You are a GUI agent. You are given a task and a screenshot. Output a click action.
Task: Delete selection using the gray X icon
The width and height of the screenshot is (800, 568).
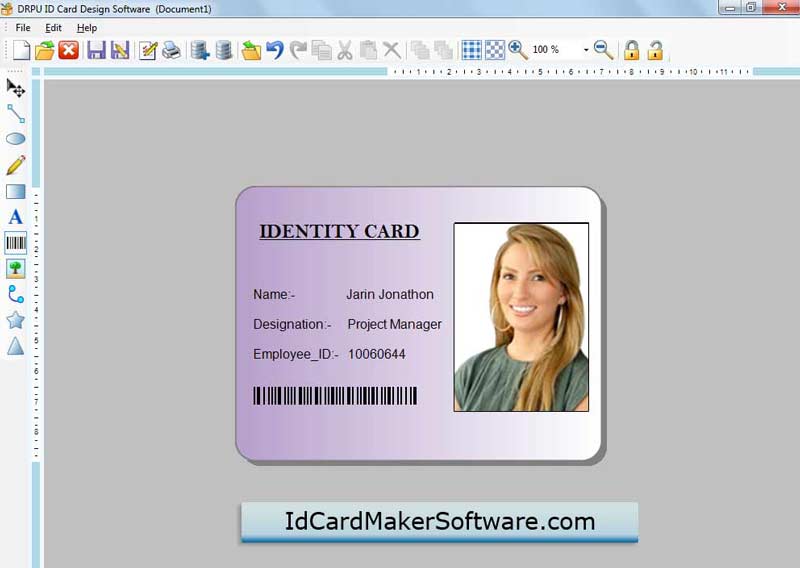coord(392,50)
